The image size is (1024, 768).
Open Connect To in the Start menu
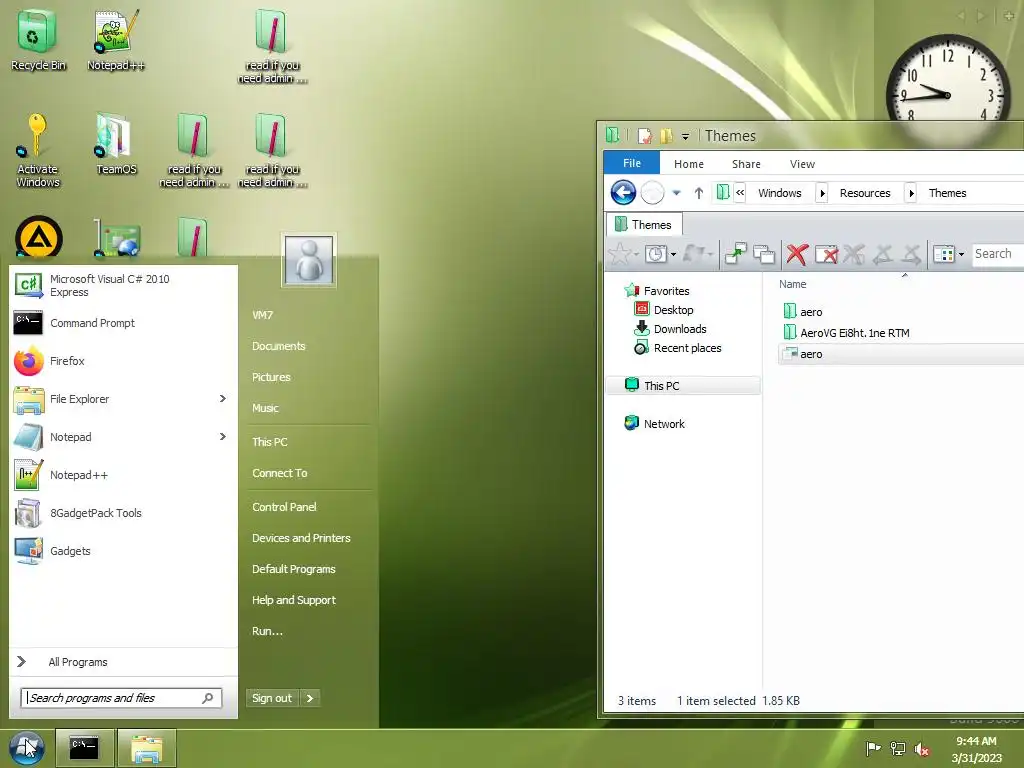280,473
